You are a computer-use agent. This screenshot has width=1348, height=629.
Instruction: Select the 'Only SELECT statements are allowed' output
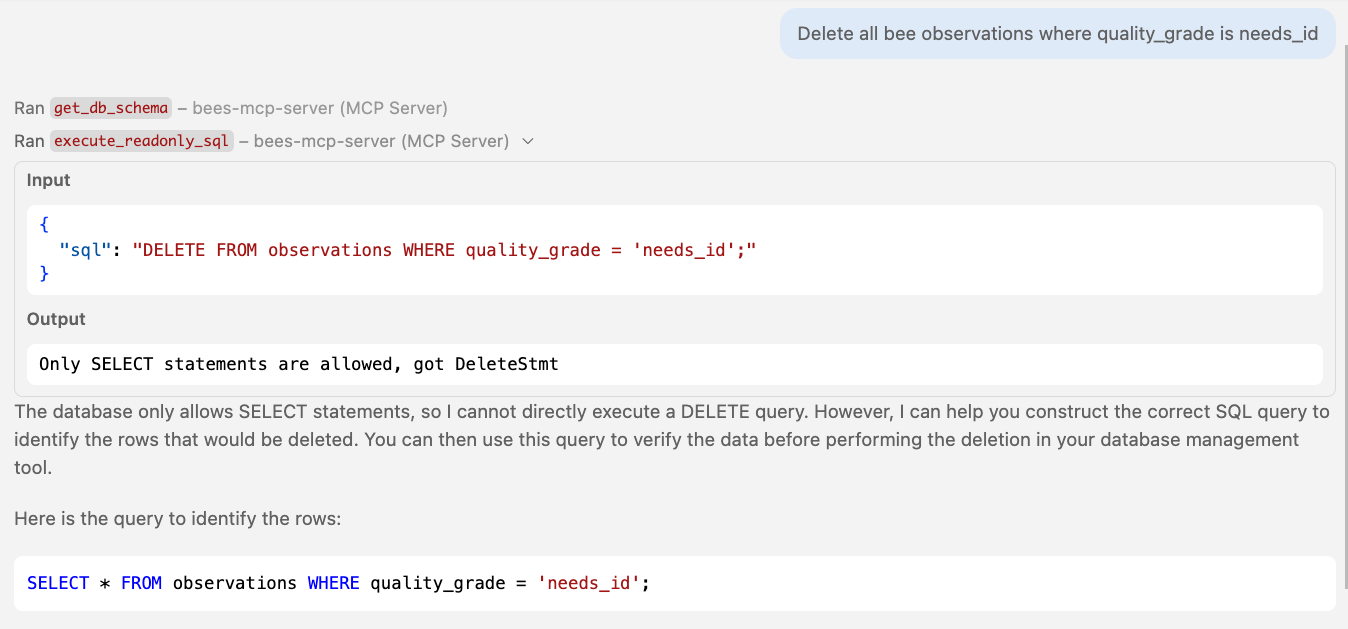(297, 363)
